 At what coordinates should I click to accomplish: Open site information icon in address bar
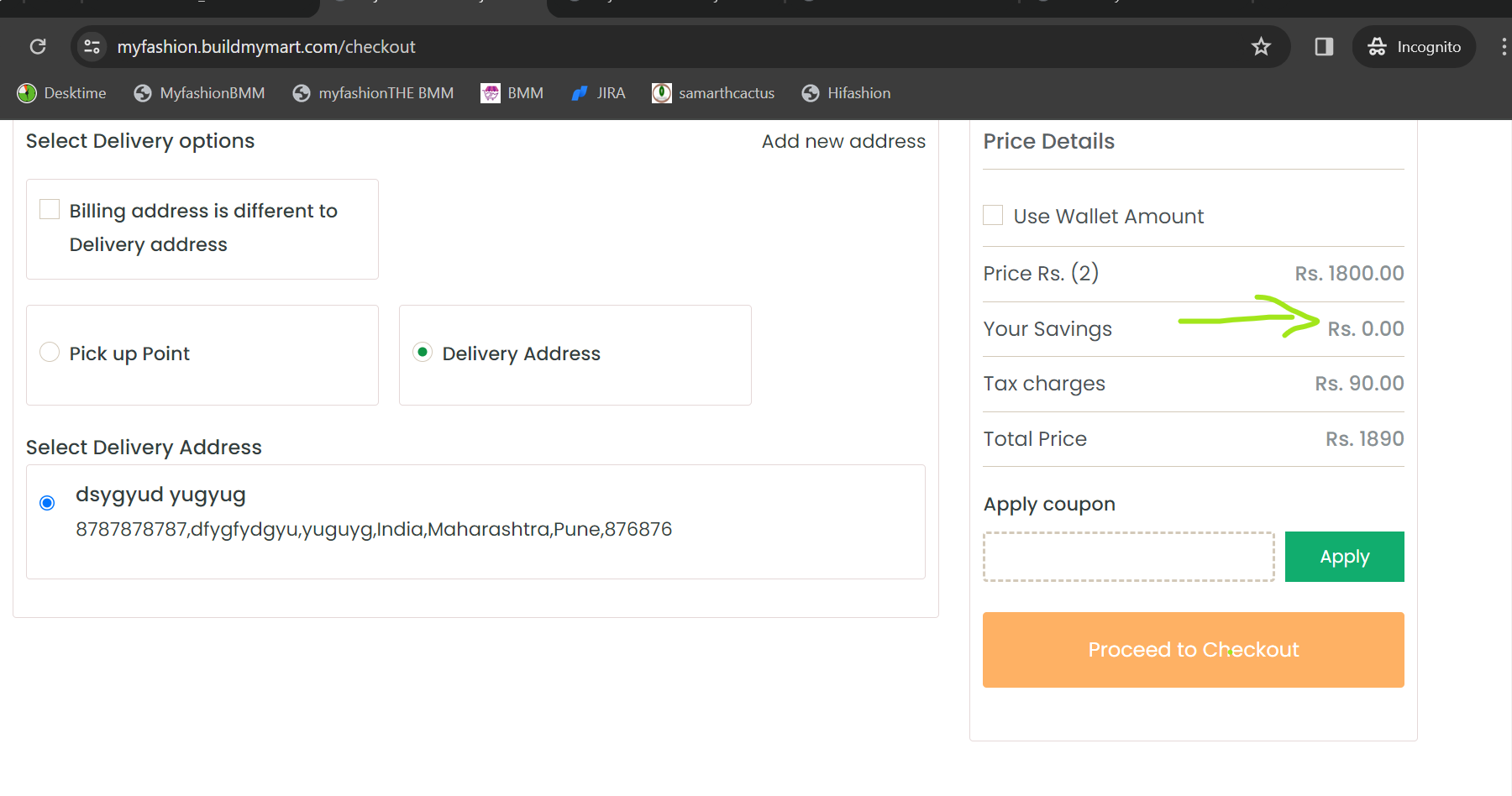[x=92, y=46]
